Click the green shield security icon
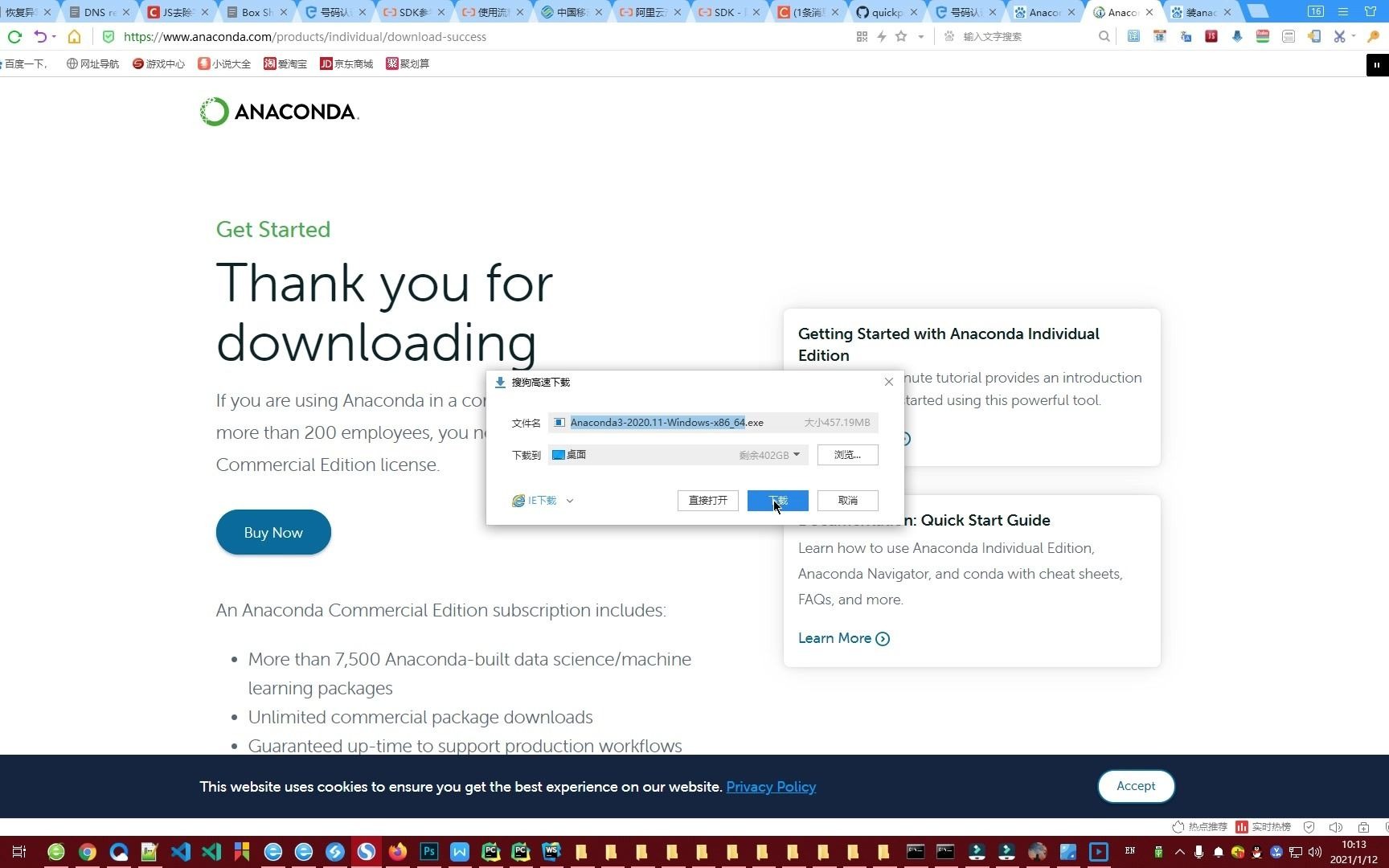1389x868 pixels. (x=109, y=36)
